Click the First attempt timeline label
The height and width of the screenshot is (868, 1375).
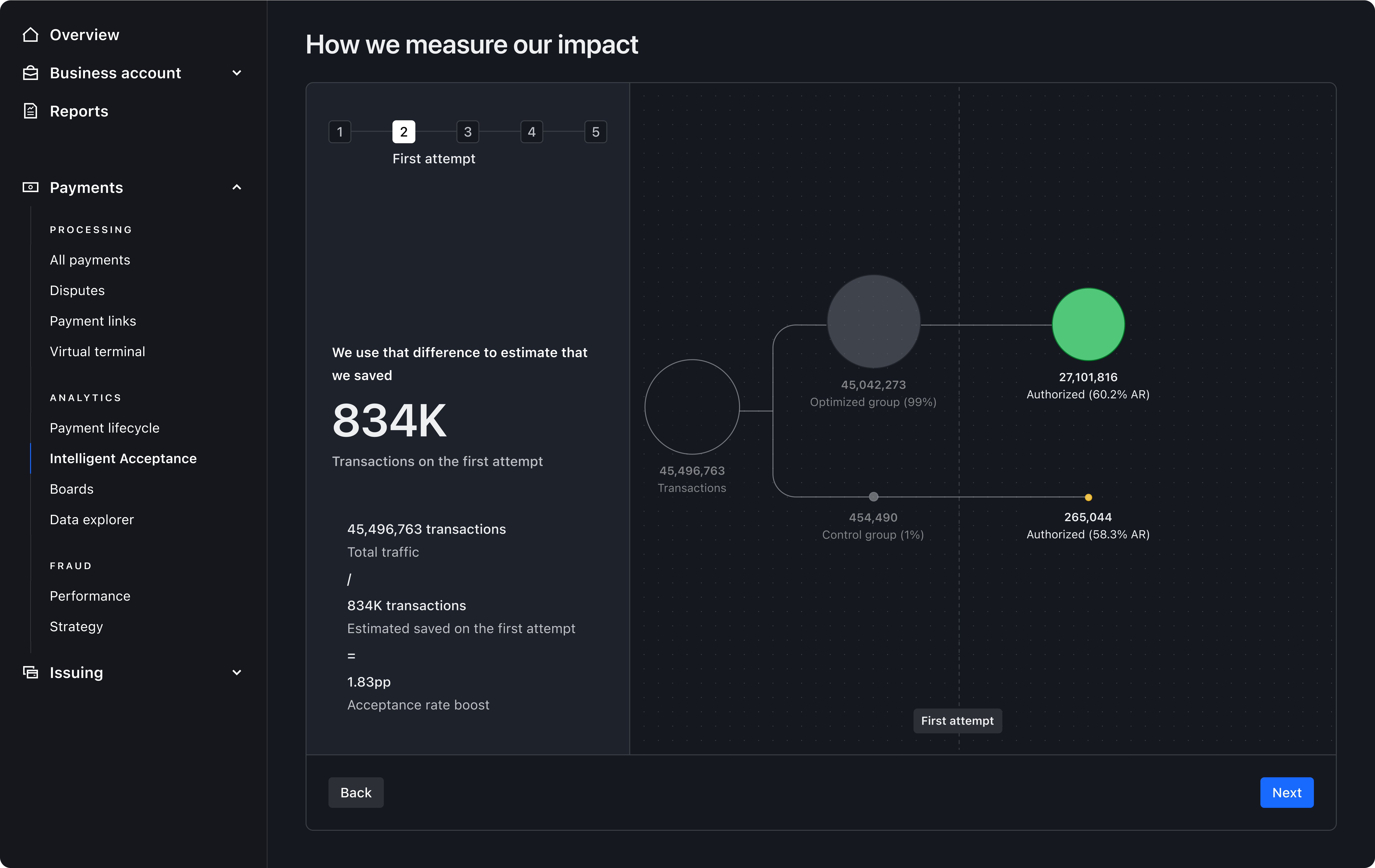[957, 721]
